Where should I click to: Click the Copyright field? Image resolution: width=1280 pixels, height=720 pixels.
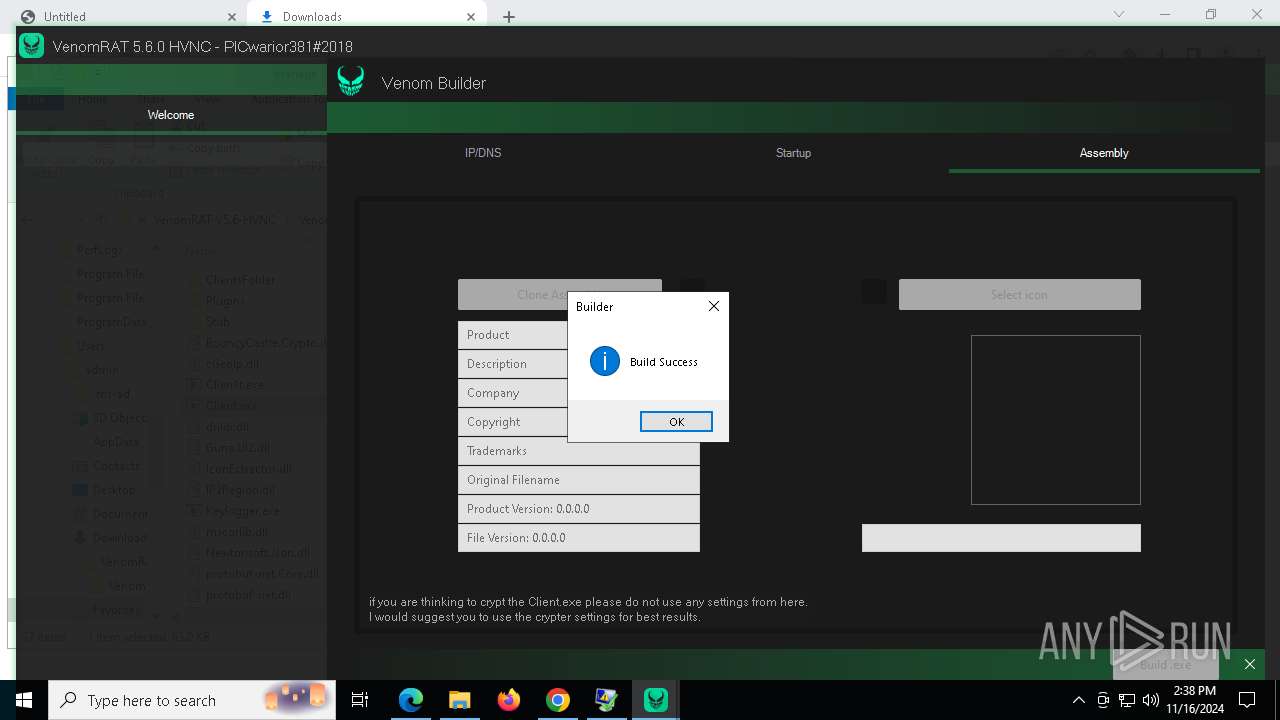pos(578,421)
